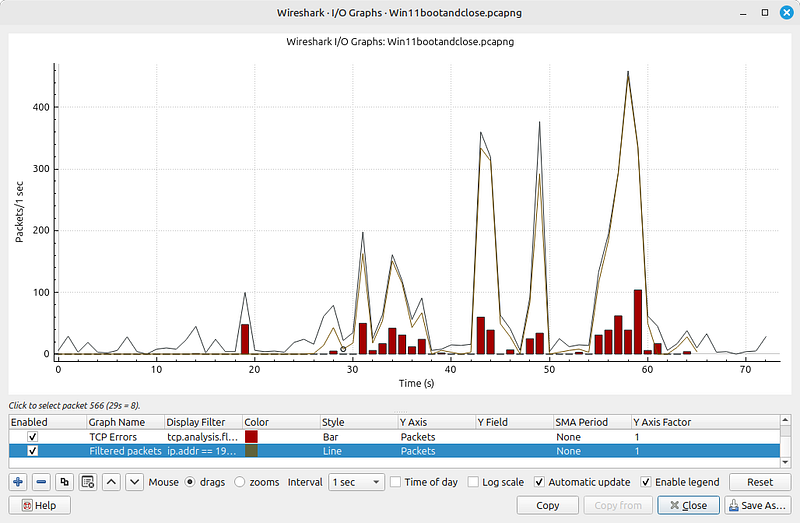Viewport: 800px width, 523px height.
Task: Move selected graph up
Action: pyautogui.click(x=111, y=482)
